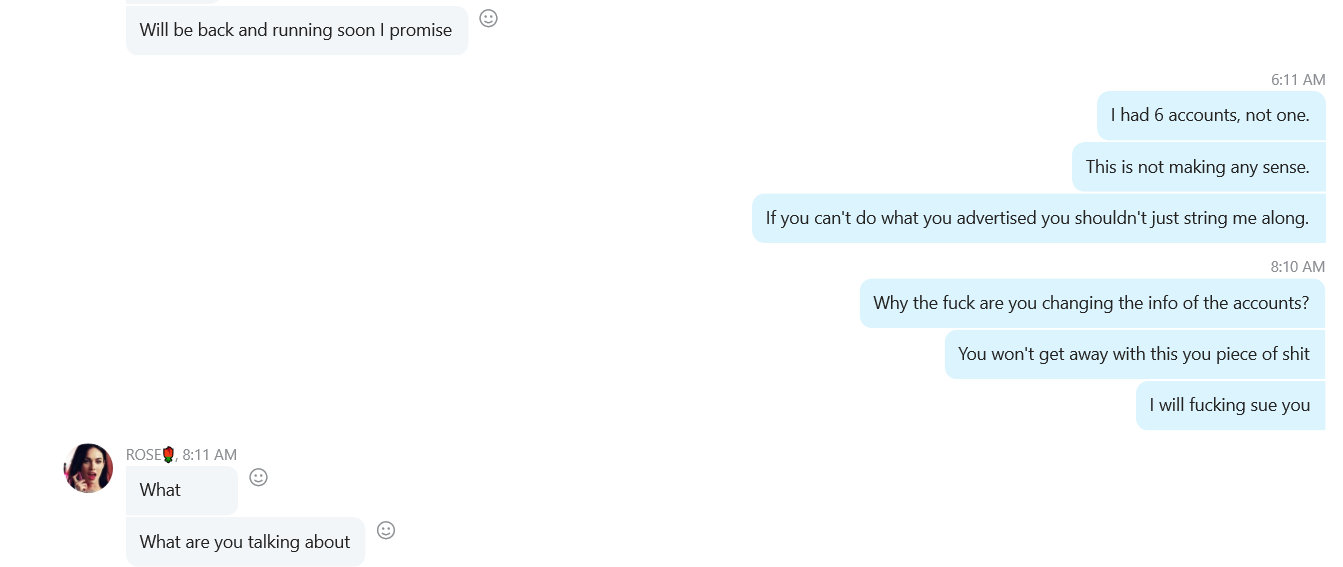Click the ROSE sender name label
1343x567 pixels.
point(143,455)
